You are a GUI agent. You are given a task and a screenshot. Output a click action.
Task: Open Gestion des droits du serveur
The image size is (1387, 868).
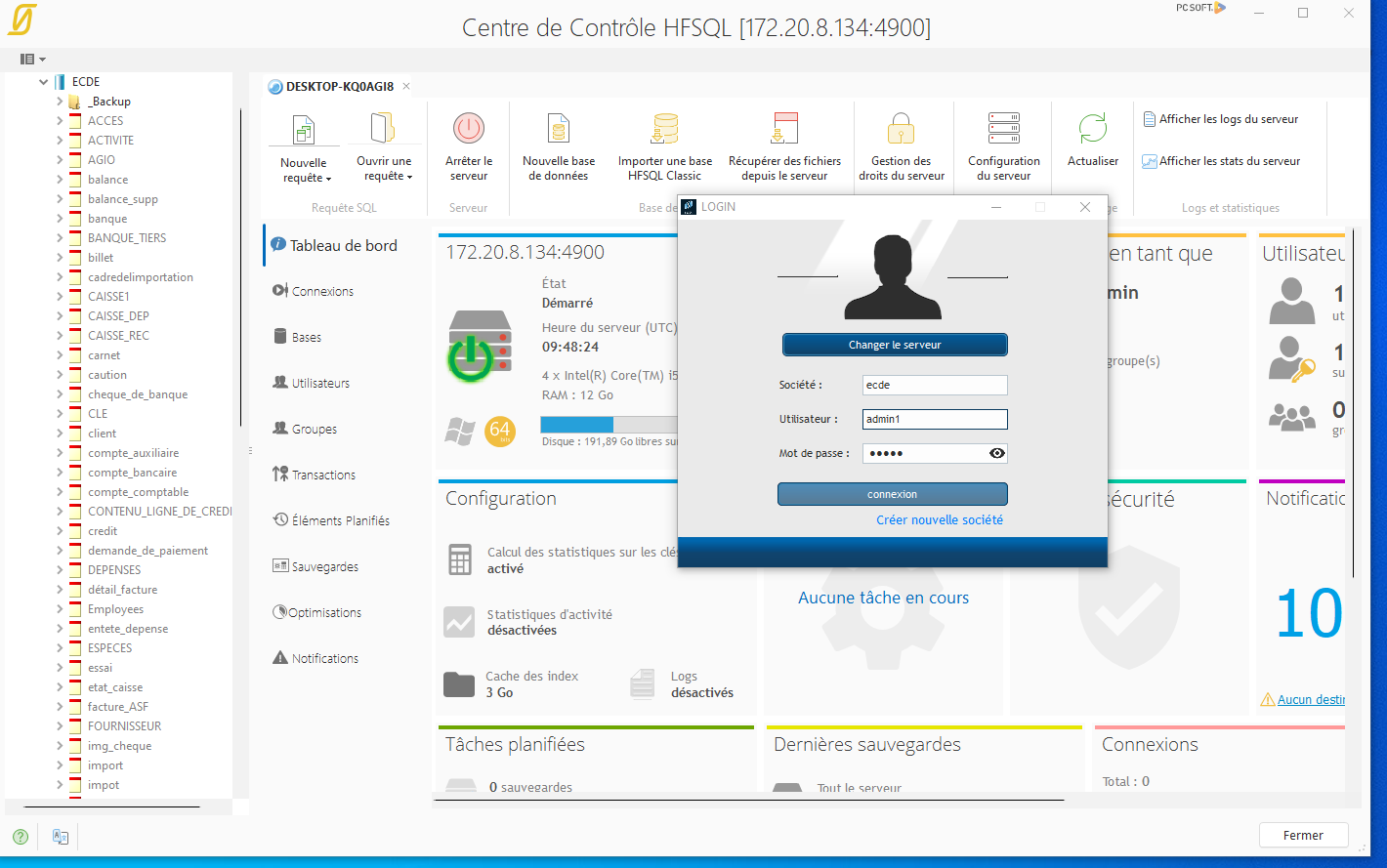tap(901, 129)
